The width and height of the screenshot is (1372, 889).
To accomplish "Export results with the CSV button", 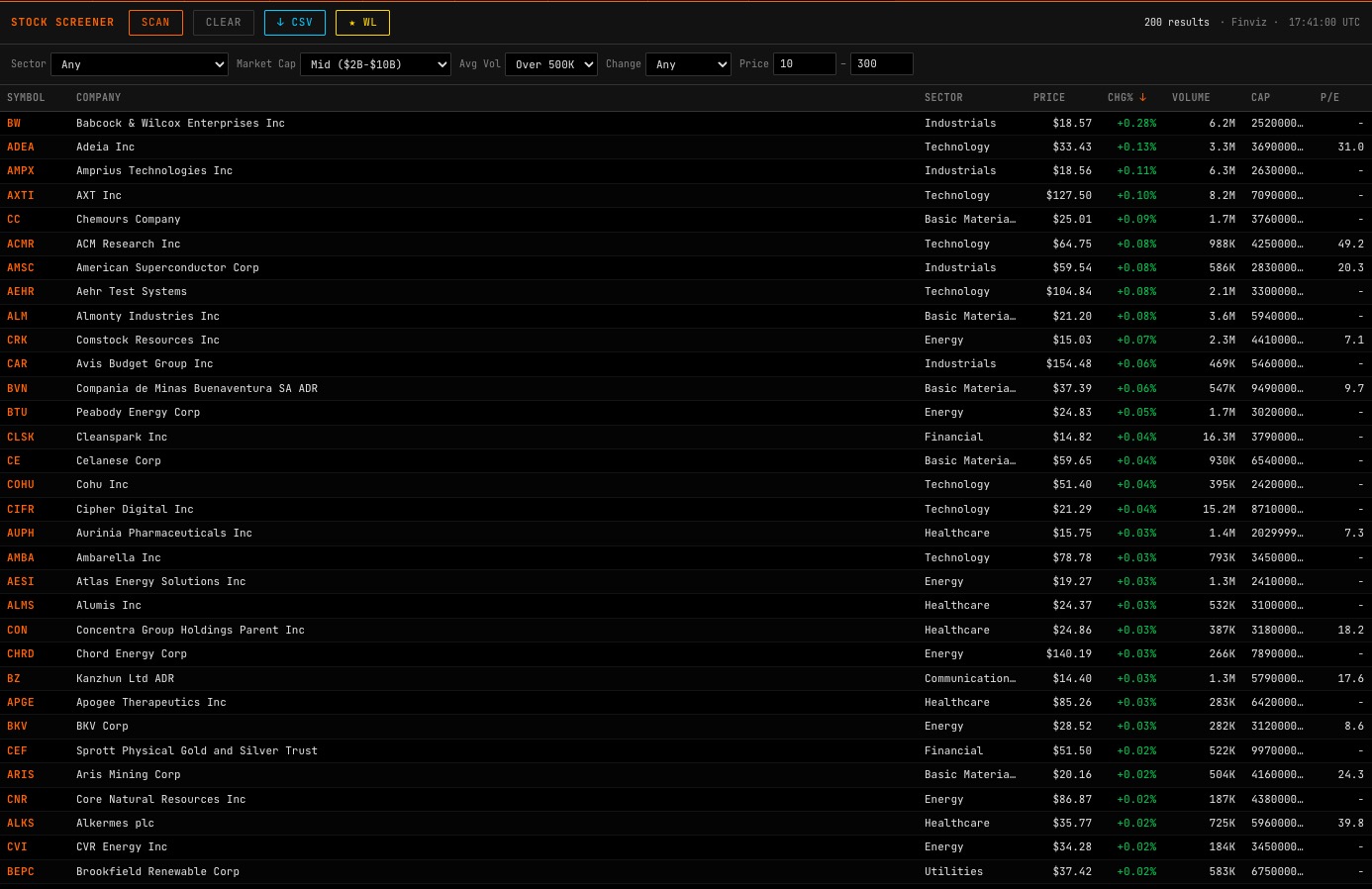I will [294, 23].
